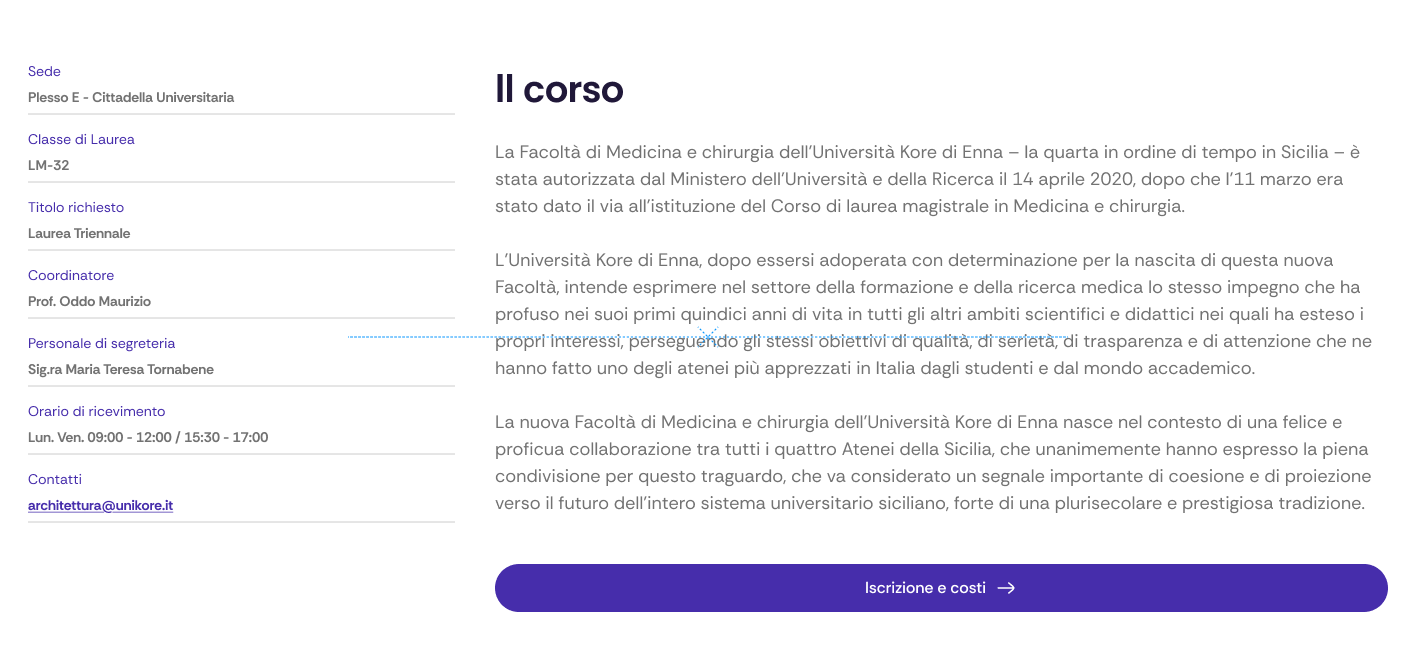Screen dimensions: 1406x648
Task: Click the paragraph starting La nuova Facoltà
Action: coord(932,463)
